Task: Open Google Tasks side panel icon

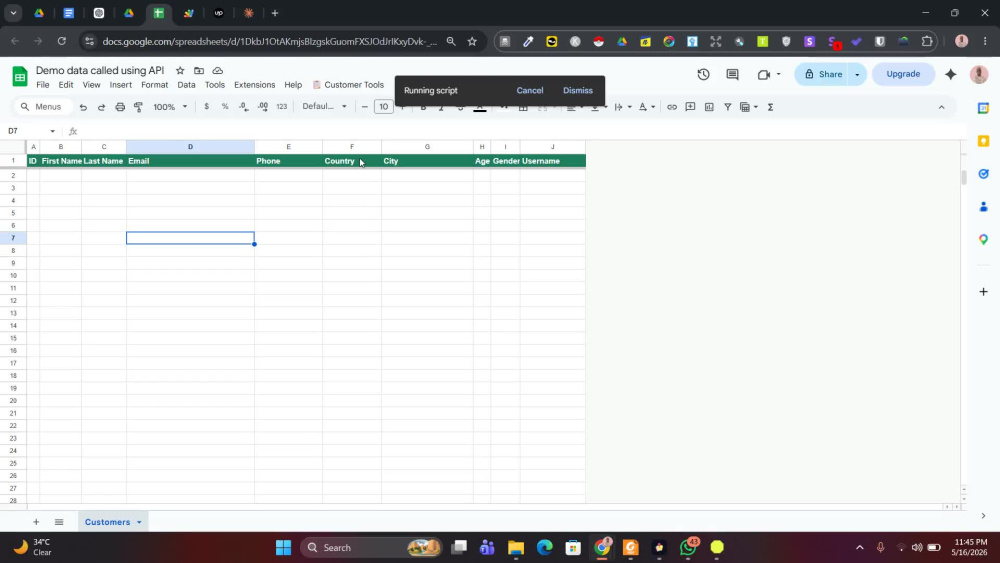Action: 983,173
